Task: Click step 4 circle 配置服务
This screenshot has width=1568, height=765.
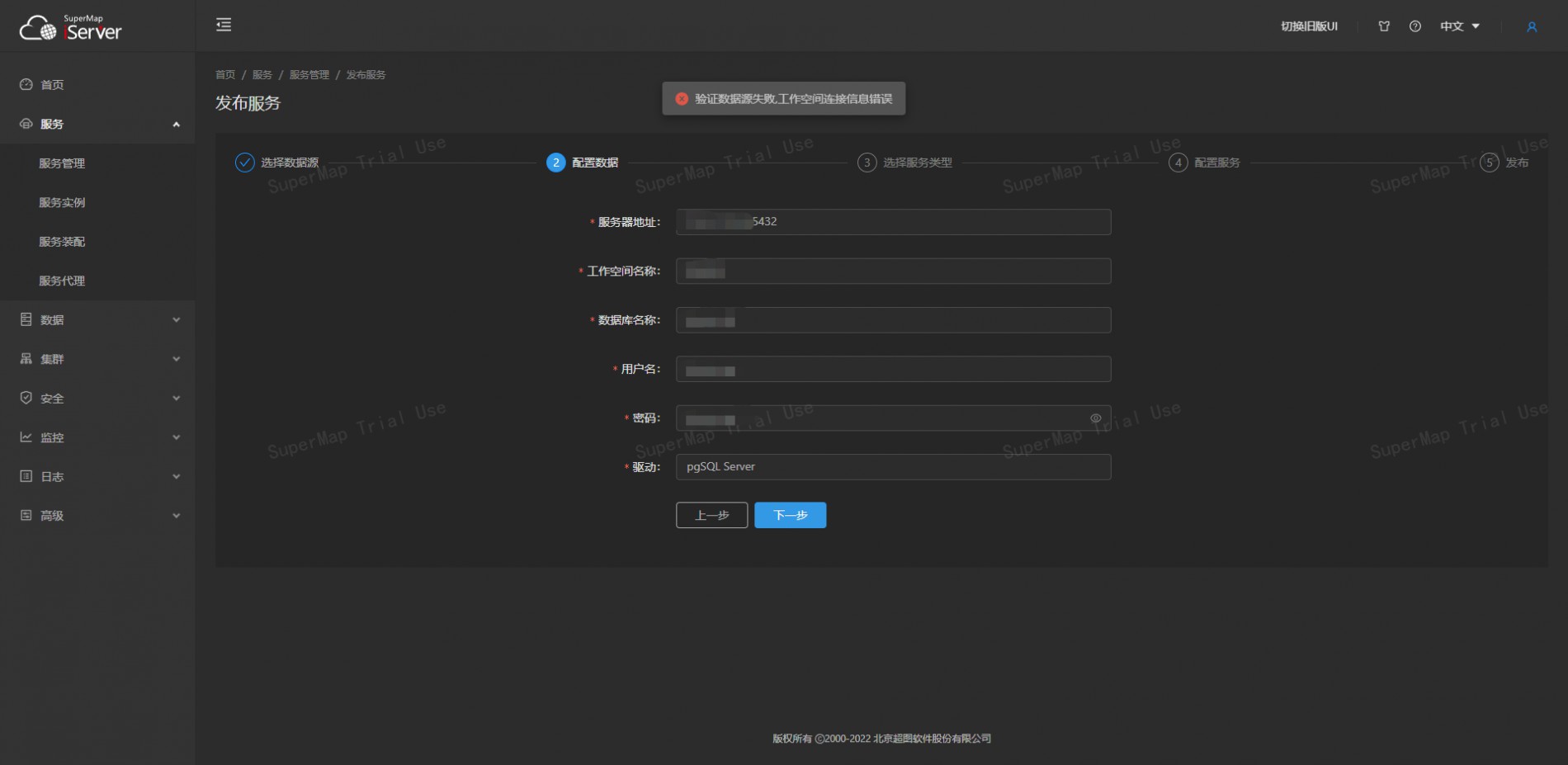Action: coord(1178,163)
